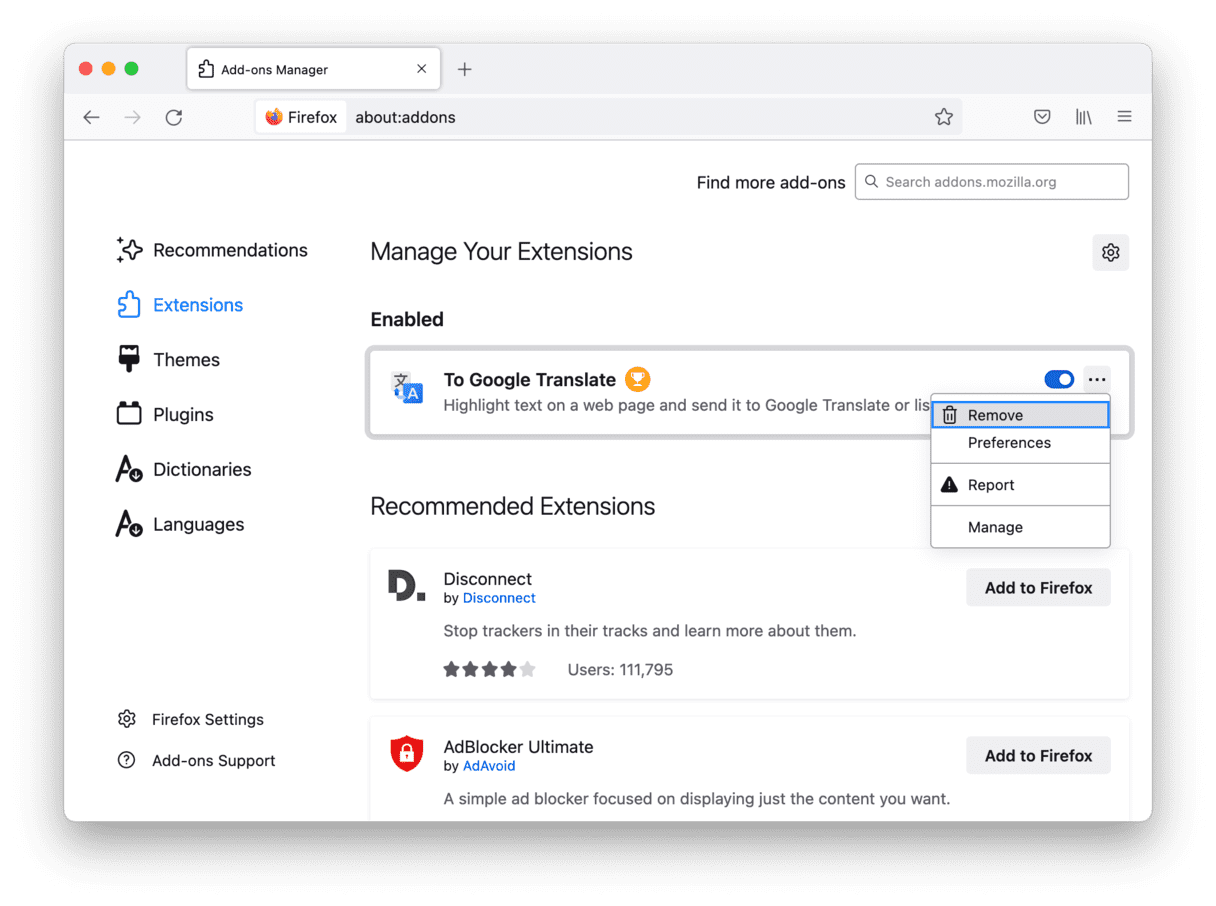The image size is (1216, 906).
Task: Open Firefox Settings link
Action: click(x=191, y=719)
